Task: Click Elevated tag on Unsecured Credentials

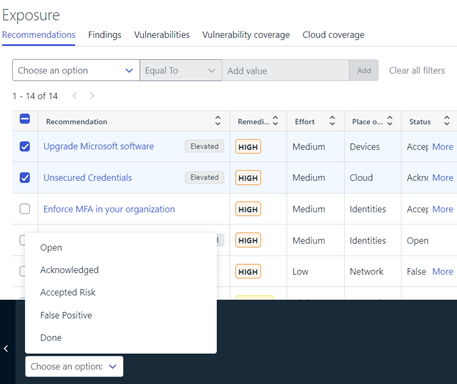Action: 204,177
